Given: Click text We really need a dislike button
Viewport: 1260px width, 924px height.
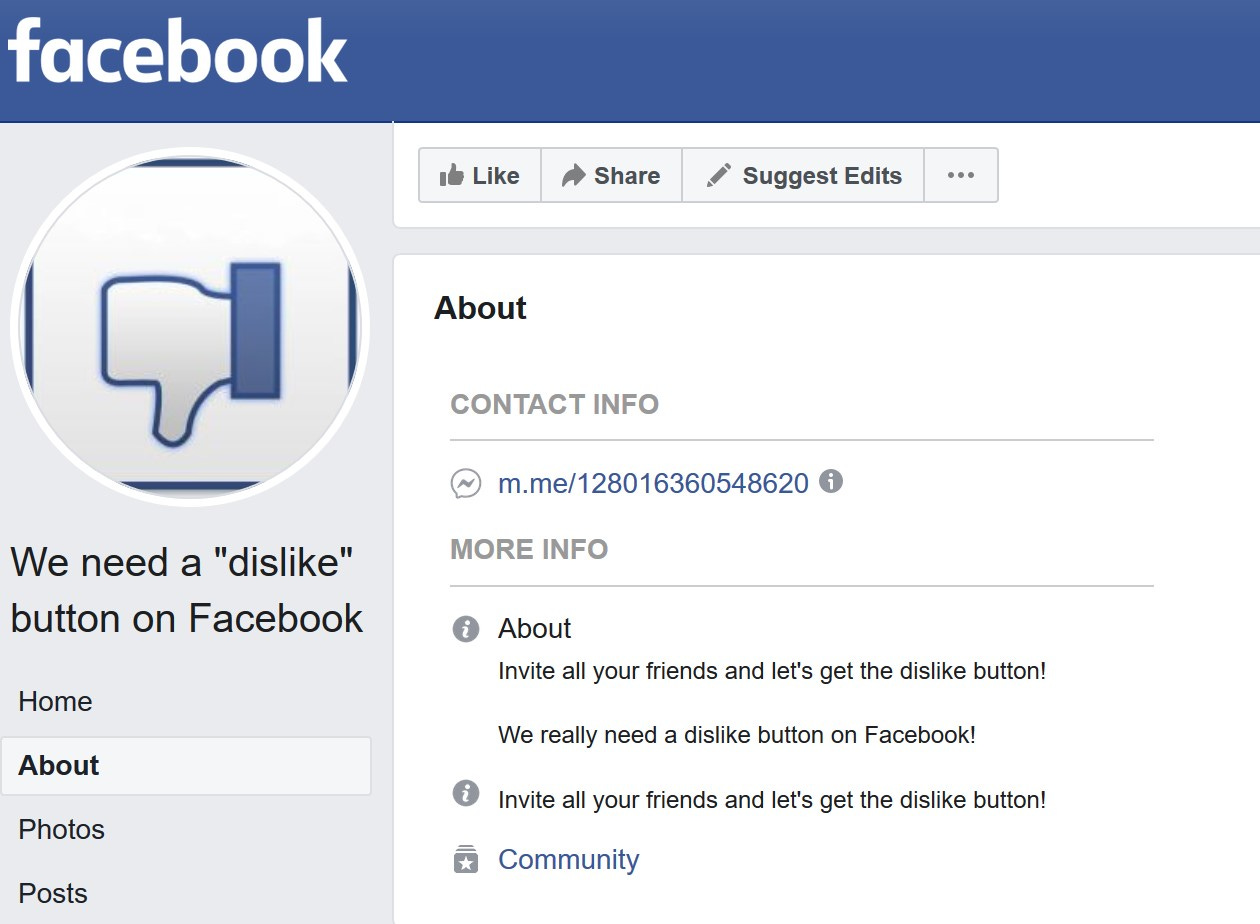Looking at the screenshot, I should [x=737, y=735].
